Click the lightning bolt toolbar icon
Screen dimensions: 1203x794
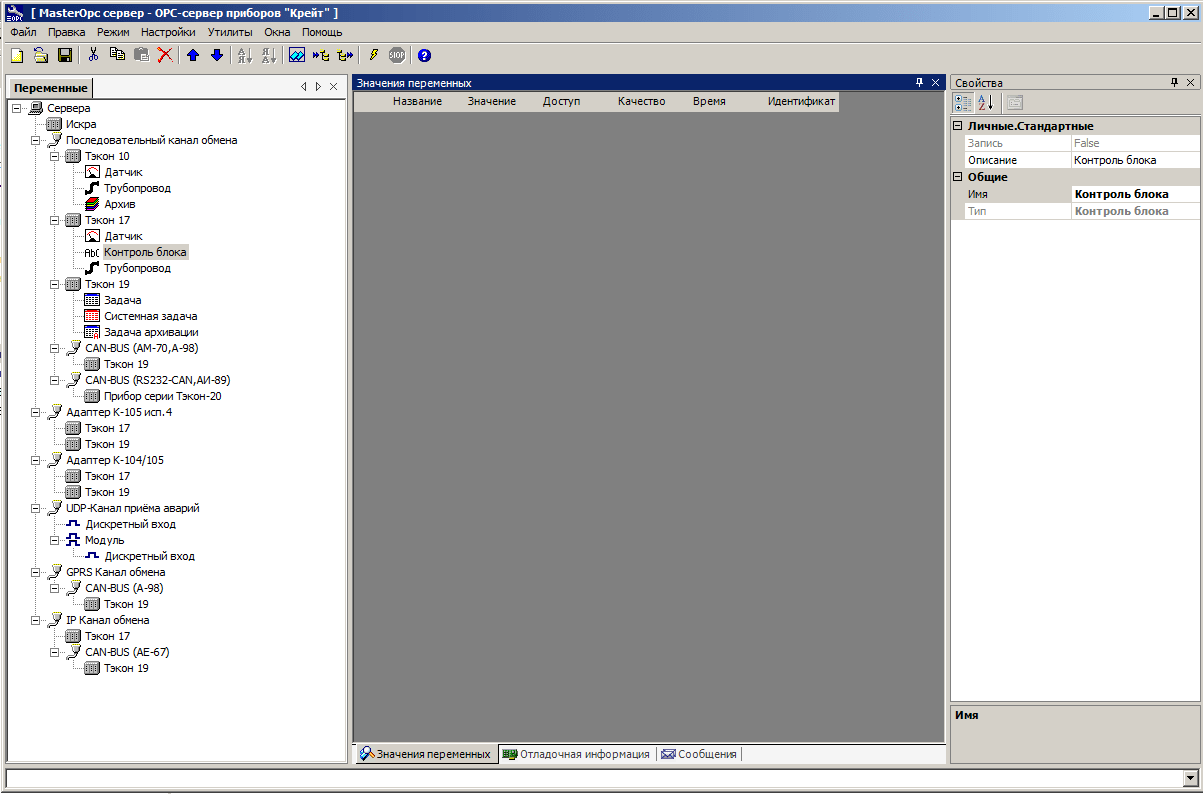point(374,56)
